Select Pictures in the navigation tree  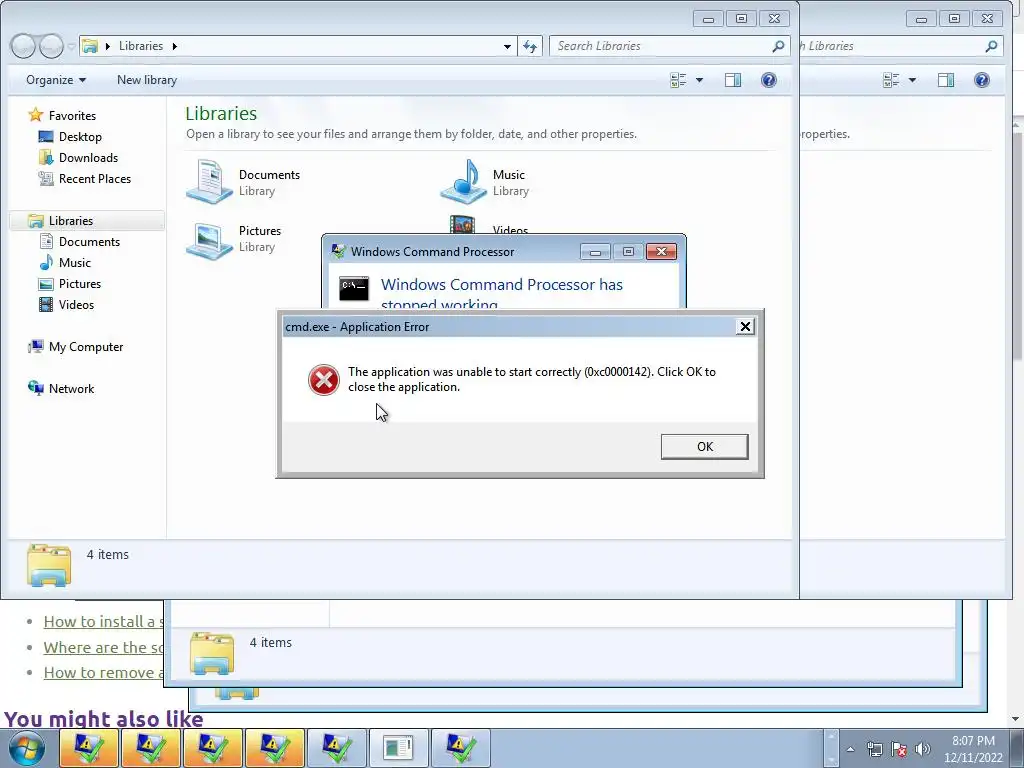tap(80, 283)
